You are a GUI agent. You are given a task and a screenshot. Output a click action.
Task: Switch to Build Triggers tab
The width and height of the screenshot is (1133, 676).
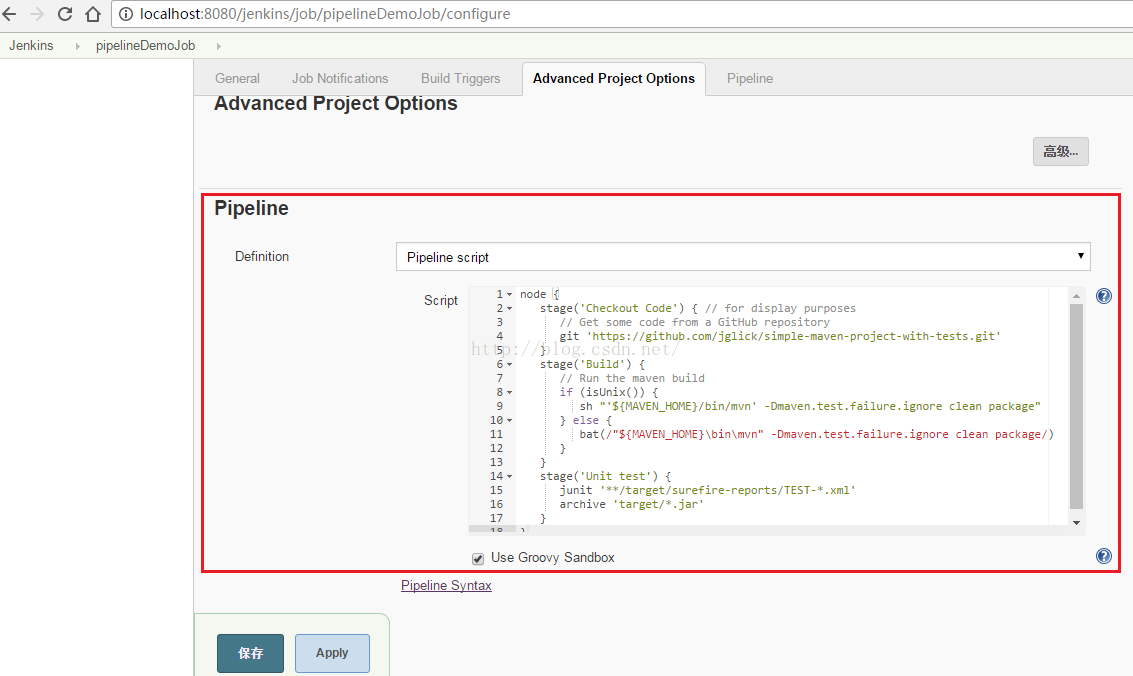point(460,79)
